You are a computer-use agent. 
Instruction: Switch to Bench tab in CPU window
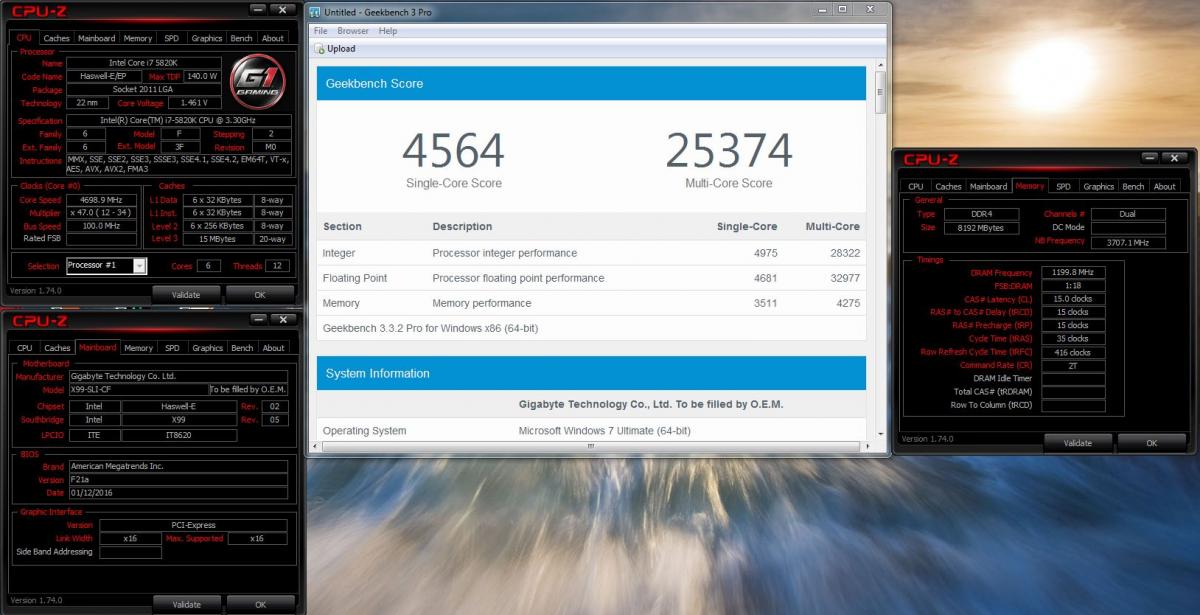pyautogui.click(x=242, y=38)
